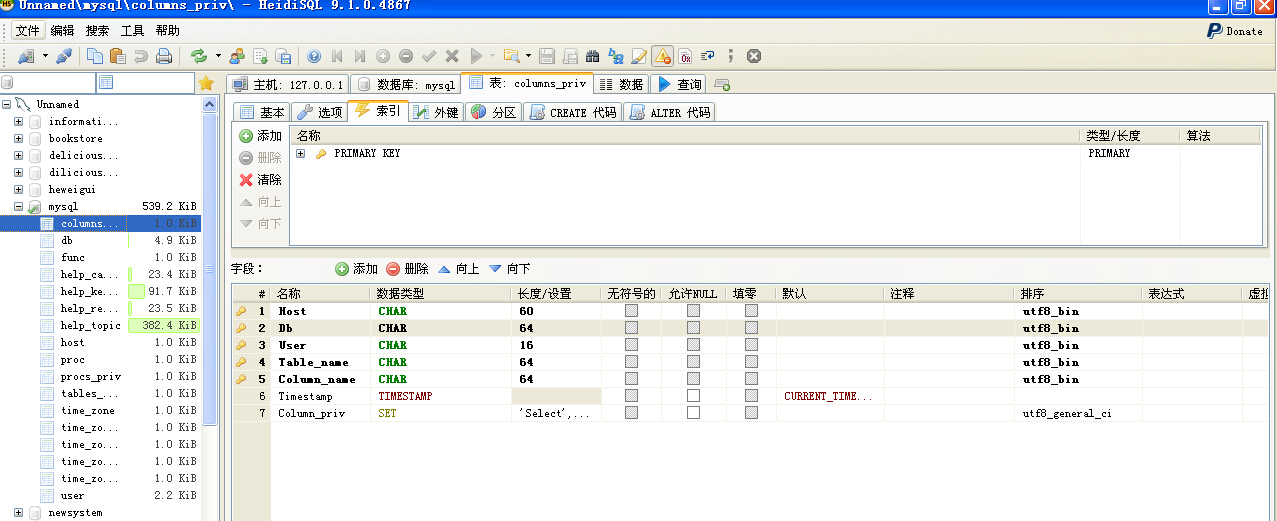Click the stop X icon ending the toolbar
Image resolution: width=1277 pixels, height=521 pixels.
754,56
